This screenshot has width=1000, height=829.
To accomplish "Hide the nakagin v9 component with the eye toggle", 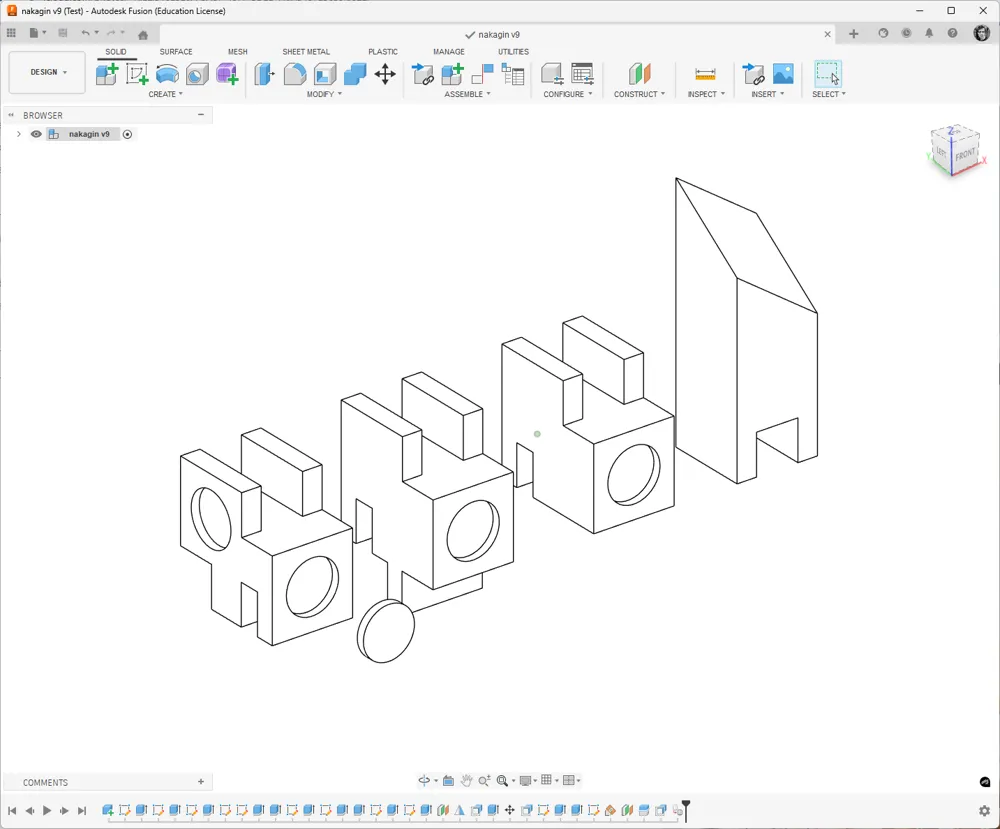I will click(x=36, y=133).
